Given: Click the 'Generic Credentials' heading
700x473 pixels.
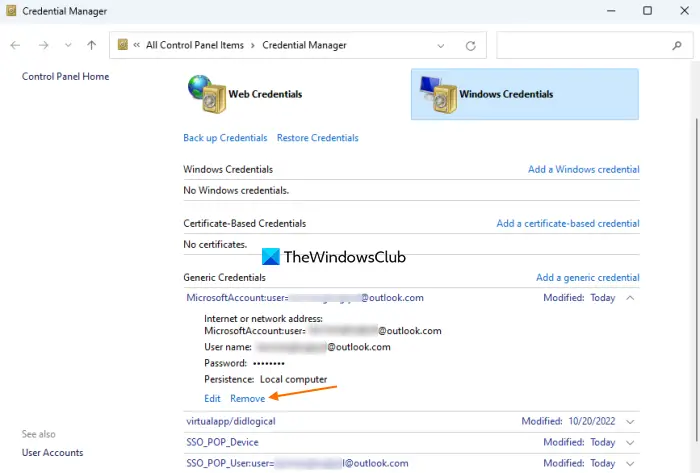Looking at the screenshot, I should tap(224, 278).
